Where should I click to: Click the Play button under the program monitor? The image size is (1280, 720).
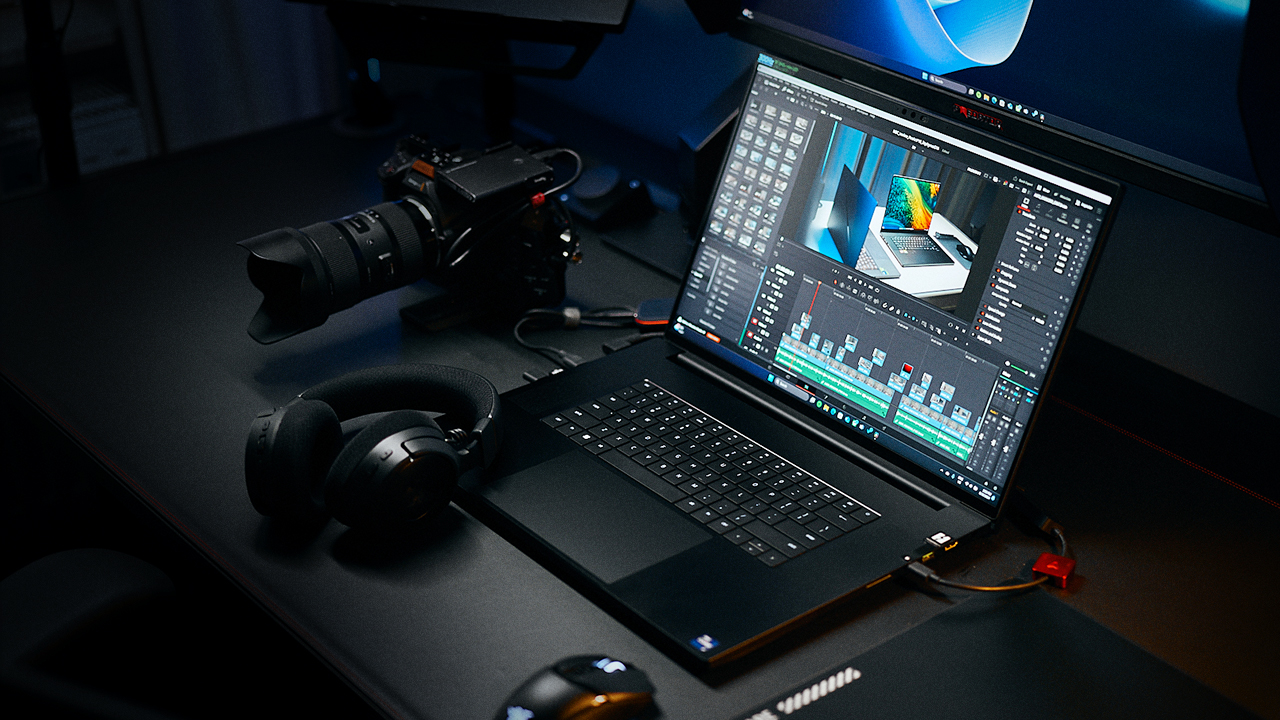tap(862, 282)
